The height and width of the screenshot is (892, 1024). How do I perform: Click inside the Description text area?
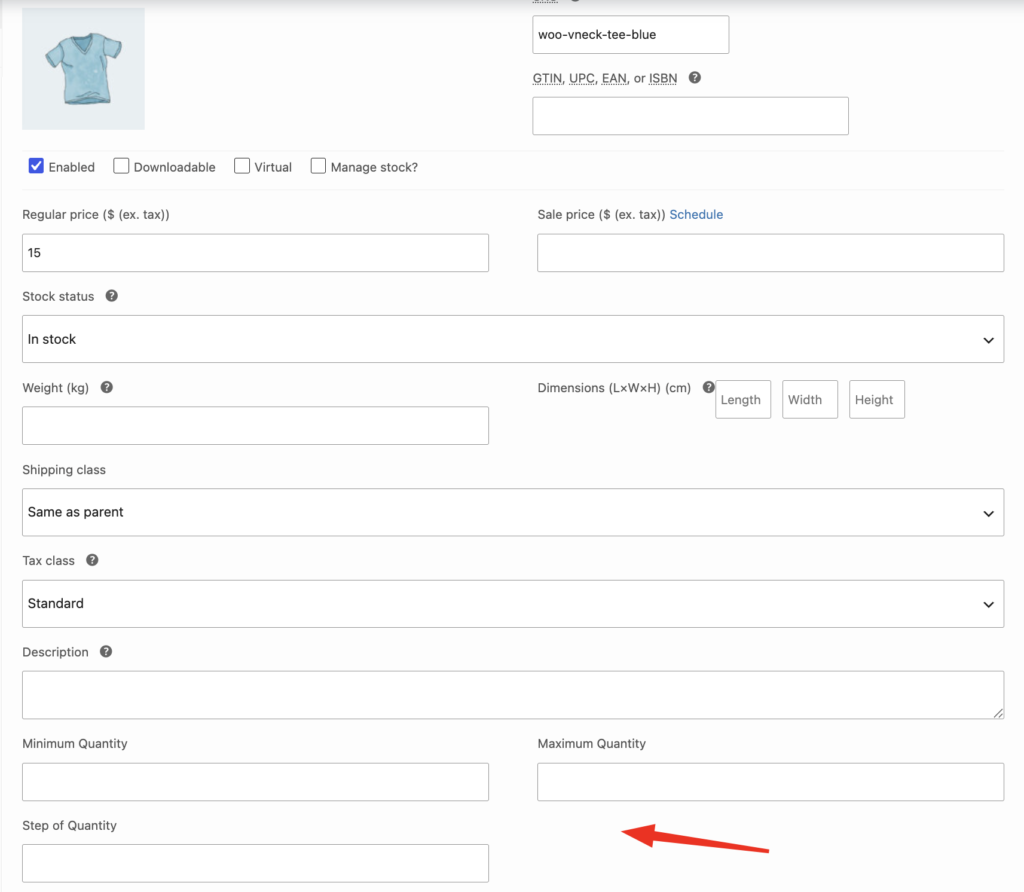[x=513, y=695]
